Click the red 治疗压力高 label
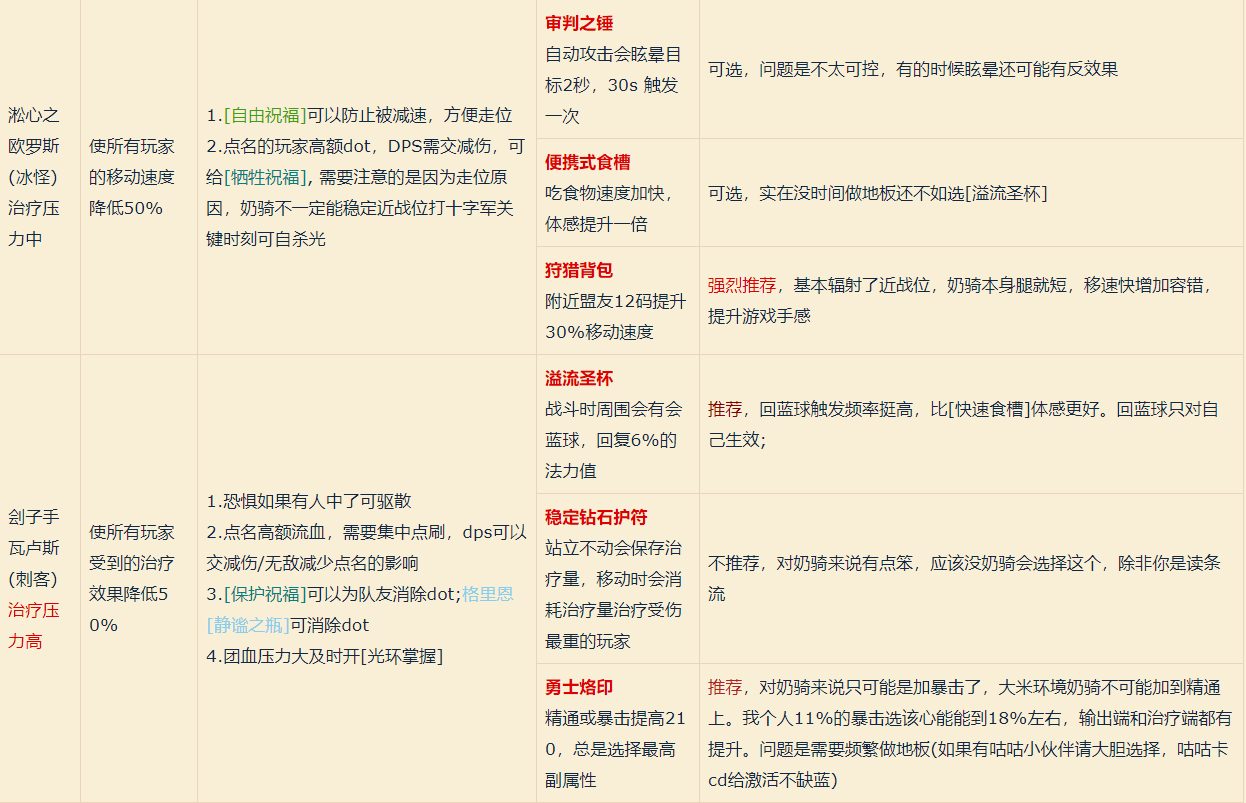This screenshot has height=803, width=1246. [34, 625]
